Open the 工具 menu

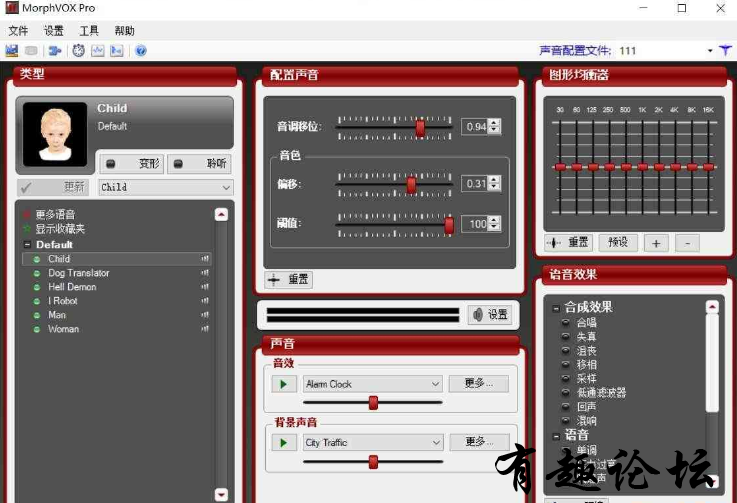pyautogui.click(x=89, y=31)
